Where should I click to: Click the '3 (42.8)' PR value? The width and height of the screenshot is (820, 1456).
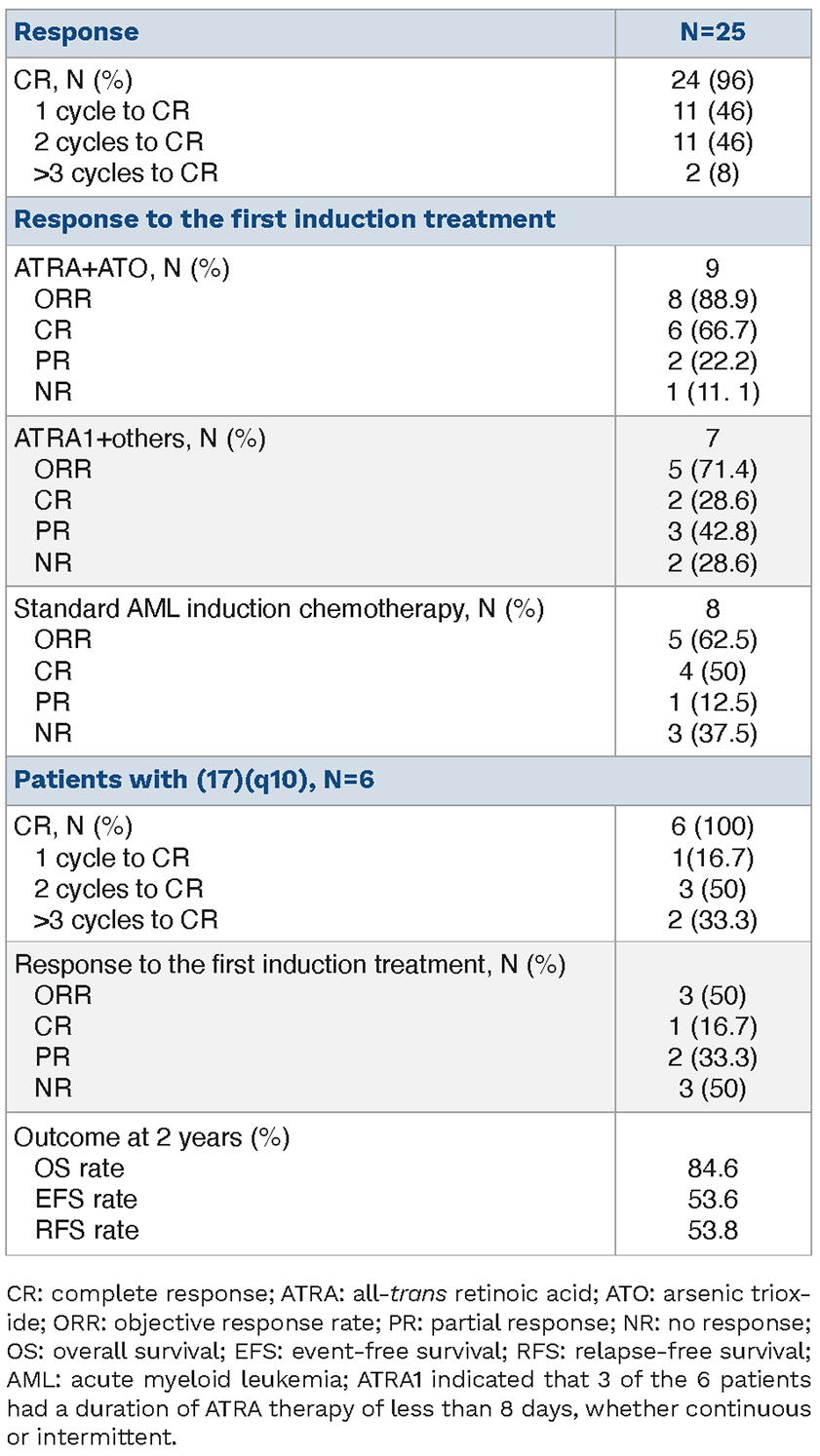click(713, 531)
